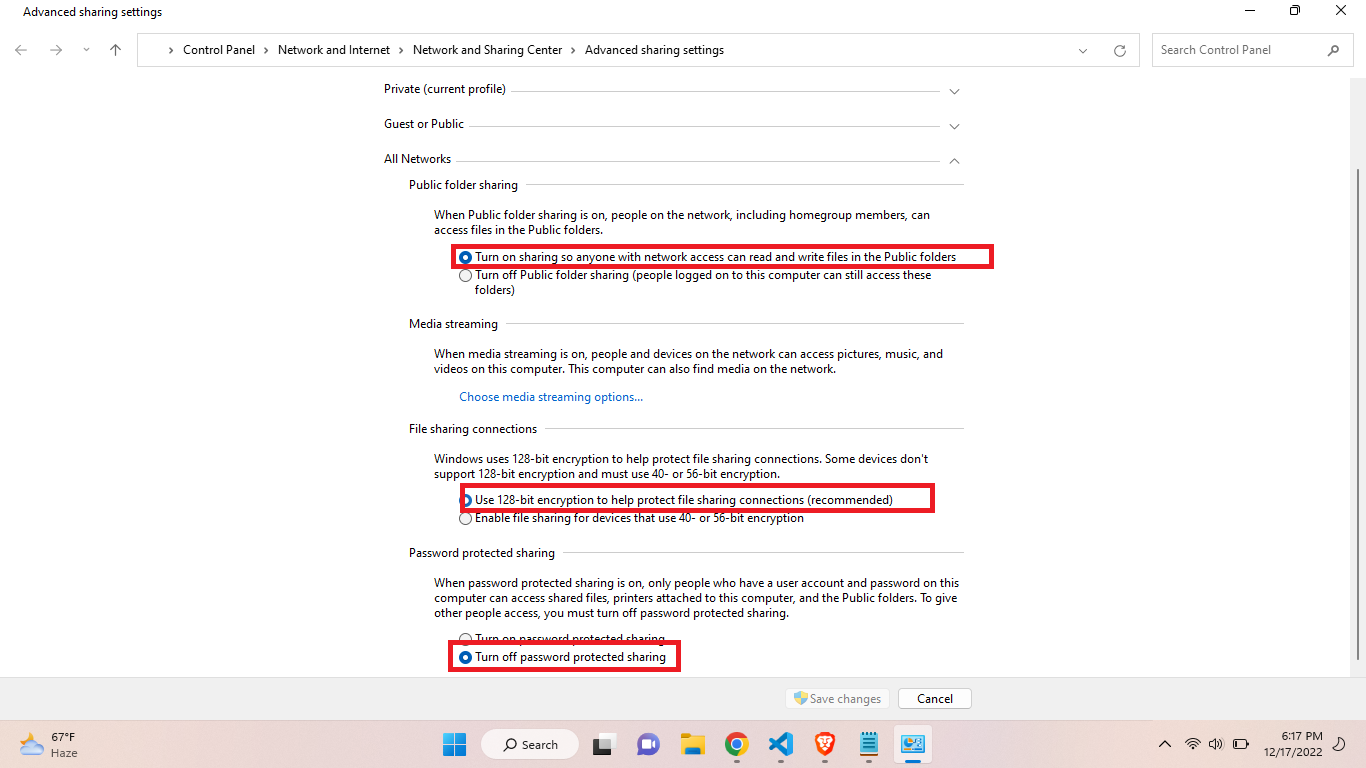Viewport: 1366px width, 768px height.
Task: Open Notepad app on taskbar
Action: (x=869, y=744)
